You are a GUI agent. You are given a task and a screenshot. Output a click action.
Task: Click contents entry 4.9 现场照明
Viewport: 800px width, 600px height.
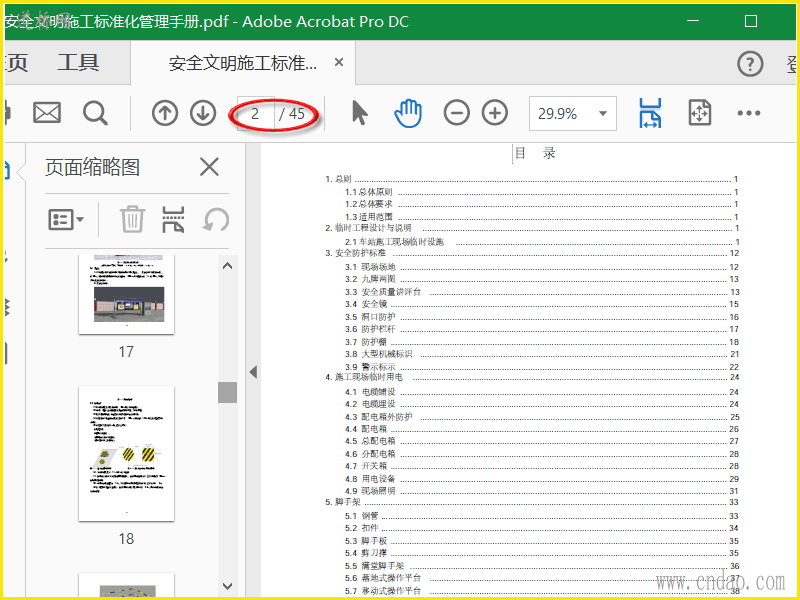[541, 491]
